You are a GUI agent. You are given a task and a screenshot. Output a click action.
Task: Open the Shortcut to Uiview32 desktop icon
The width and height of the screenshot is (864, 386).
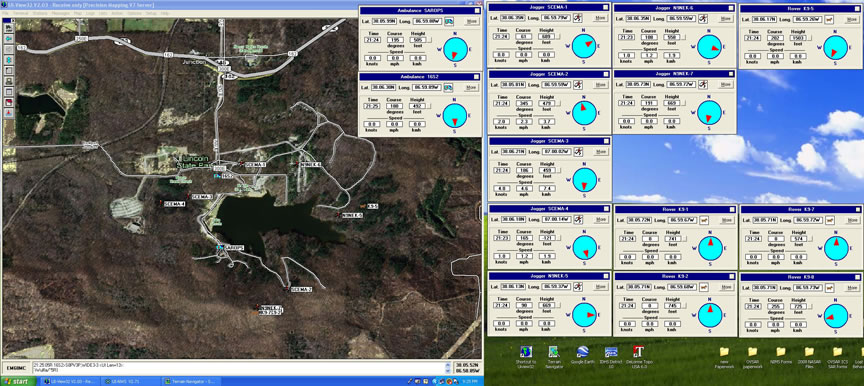tap(526, 358)
